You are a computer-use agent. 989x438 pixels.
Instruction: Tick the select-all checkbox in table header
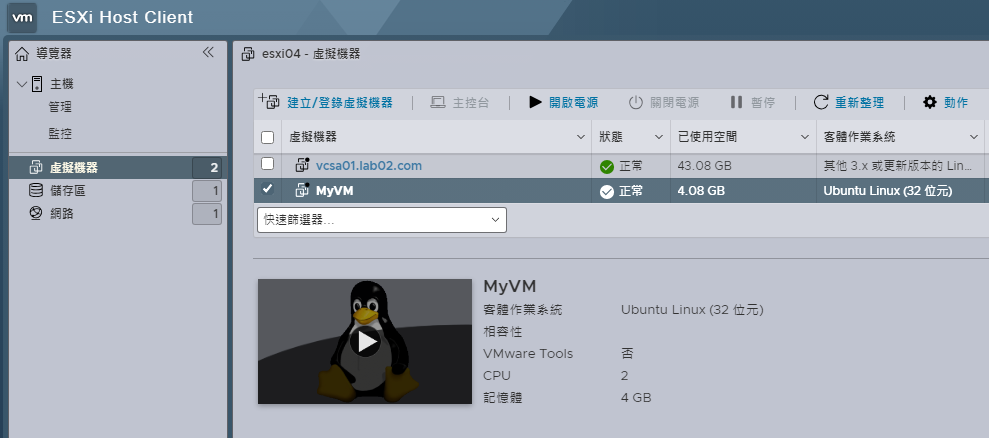267,137
